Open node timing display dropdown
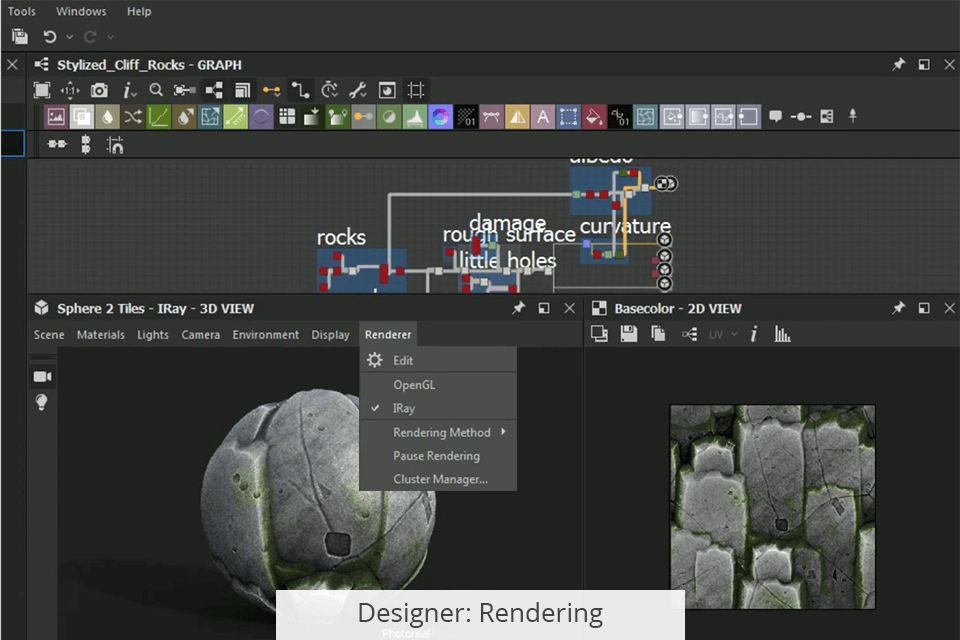Screen dimensions: 960x640 click(329, 91)
